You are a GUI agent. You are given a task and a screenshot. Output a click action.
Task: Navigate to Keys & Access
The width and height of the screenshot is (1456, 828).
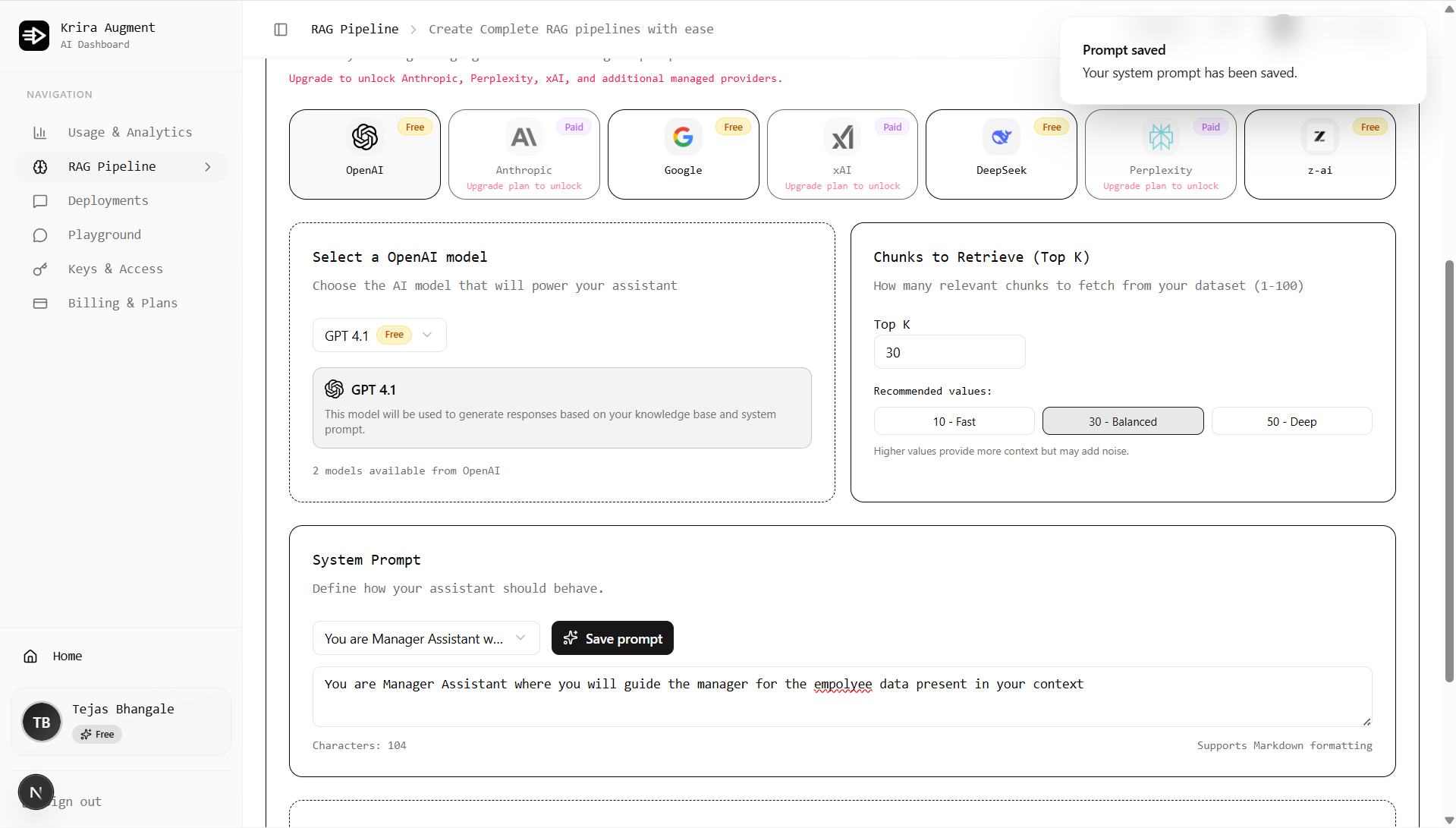click(x=121, y=269)
